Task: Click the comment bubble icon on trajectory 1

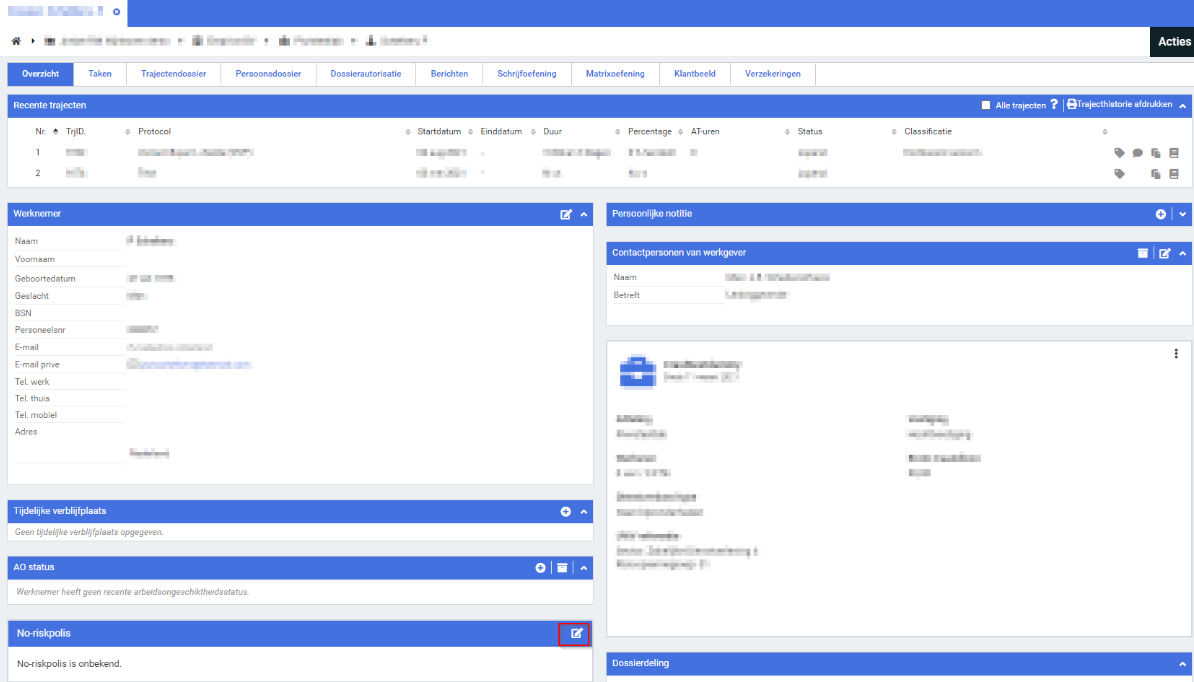Action: [x=1138, y=153]
